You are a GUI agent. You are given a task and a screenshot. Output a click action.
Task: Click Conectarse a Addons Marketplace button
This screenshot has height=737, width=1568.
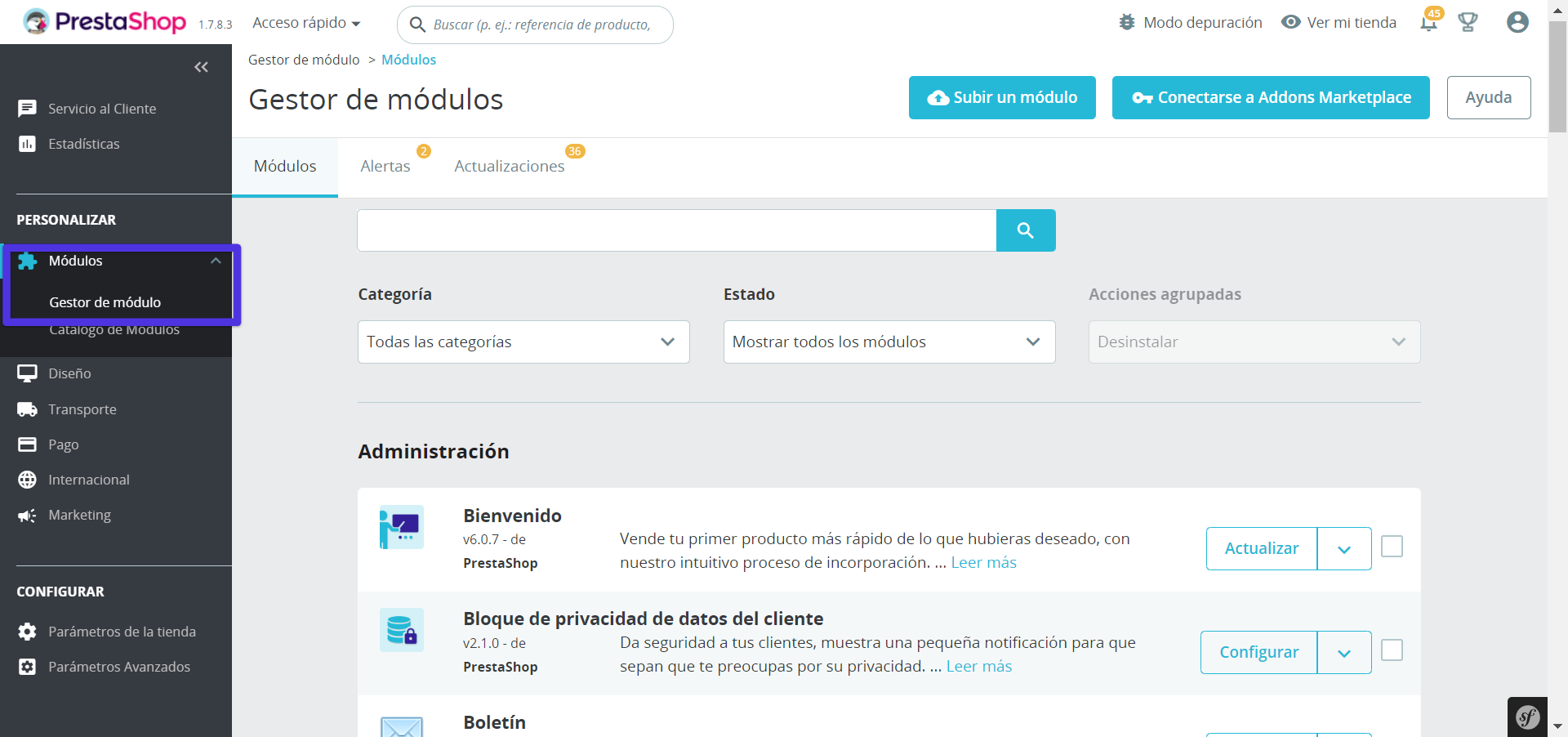pos(1271,98)
